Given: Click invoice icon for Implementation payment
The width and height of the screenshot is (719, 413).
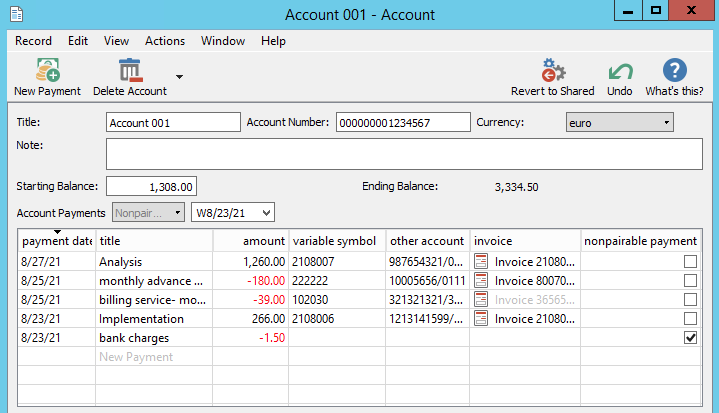Looking at the screenshot, I should coord(481,319).
